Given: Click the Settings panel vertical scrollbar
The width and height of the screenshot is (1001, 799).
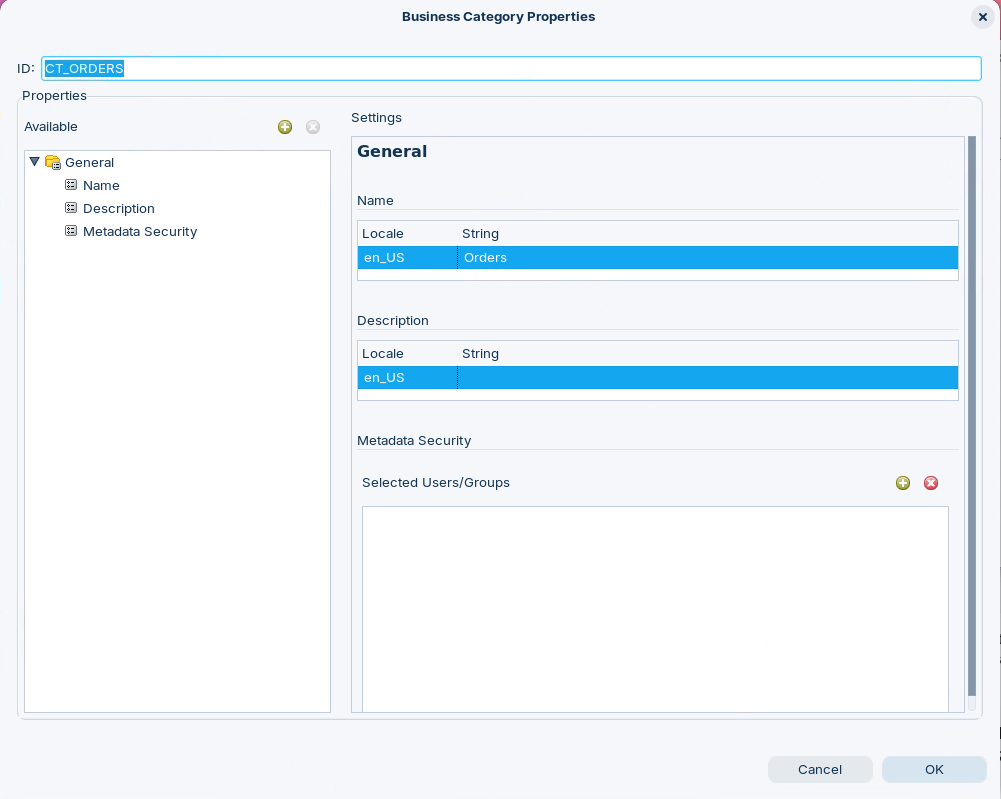Looking at the screenshot, I should pyautogui.click(x=972, y=420).
